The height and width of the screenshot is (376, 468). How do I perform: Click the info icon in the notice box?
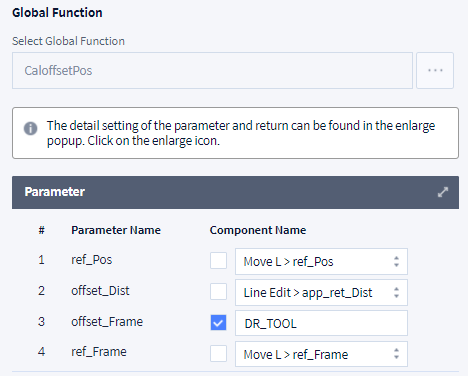tap(30, 128)
